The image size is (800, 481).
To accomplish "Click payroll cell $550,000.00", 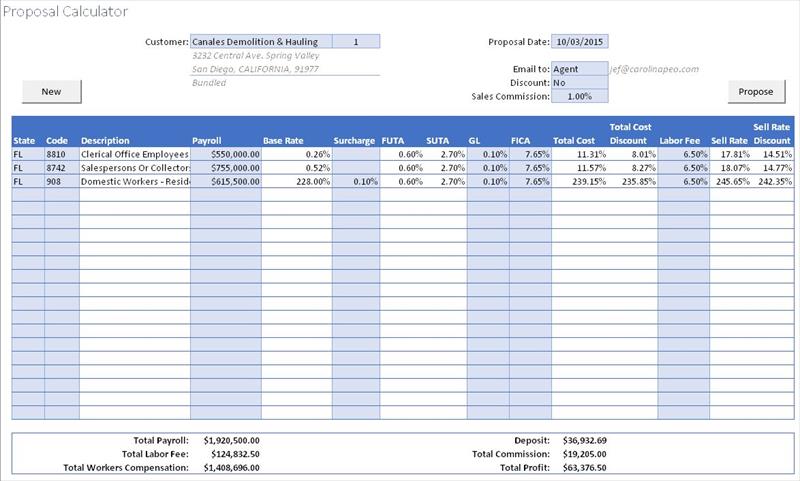I will click(226, 154).
